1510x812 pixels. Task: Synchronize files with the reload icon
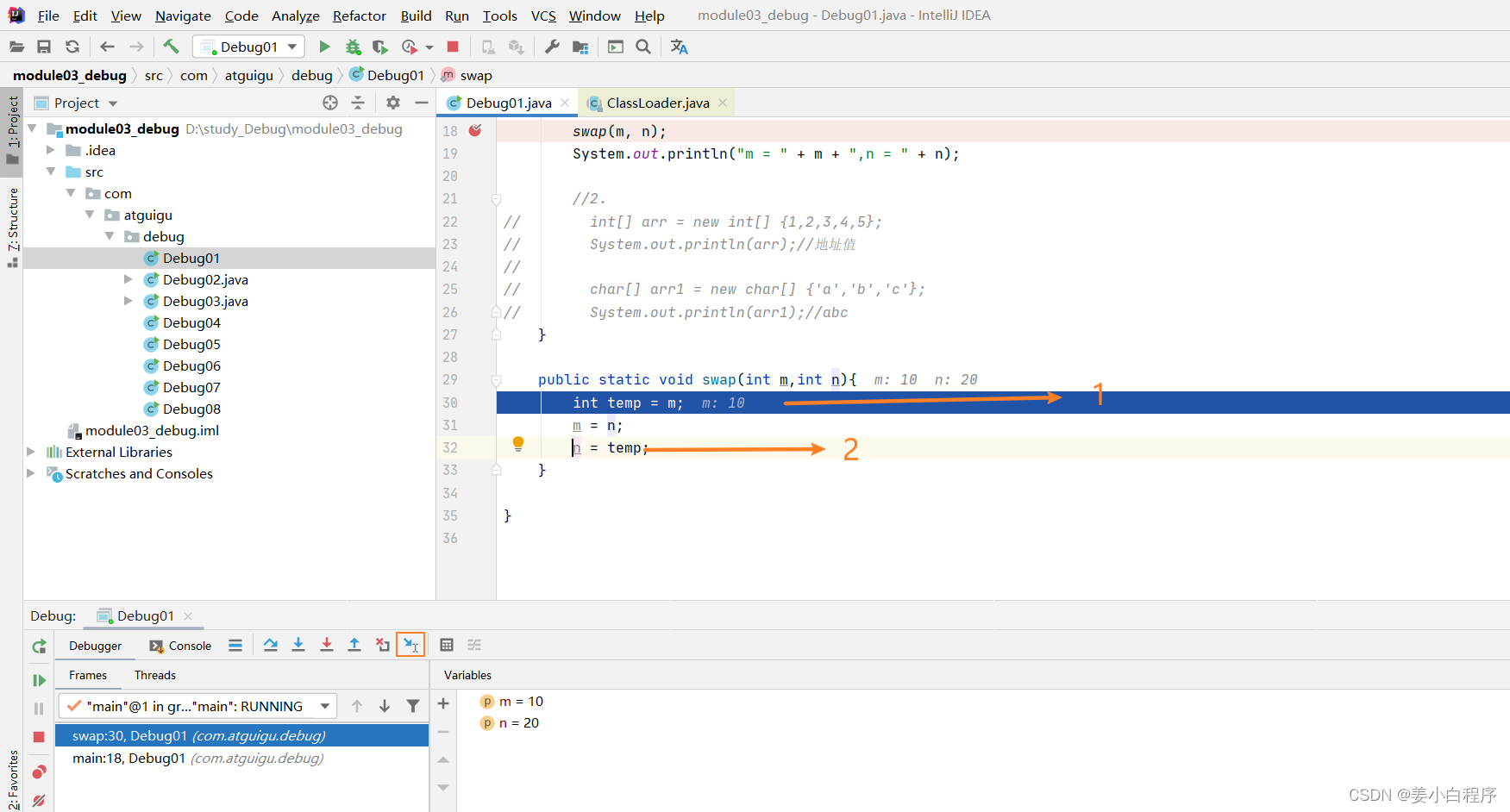(72, 47)
